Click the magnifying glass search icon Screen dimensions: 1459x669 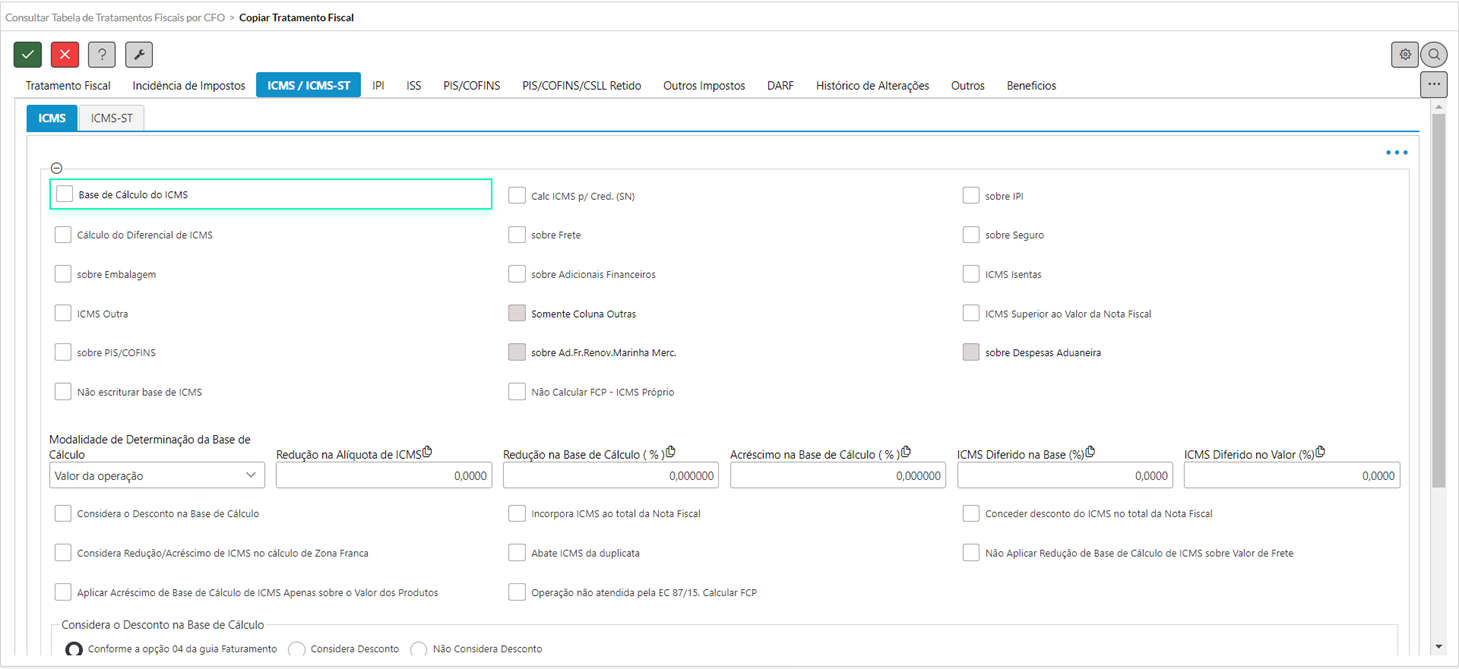[1434, 55]
